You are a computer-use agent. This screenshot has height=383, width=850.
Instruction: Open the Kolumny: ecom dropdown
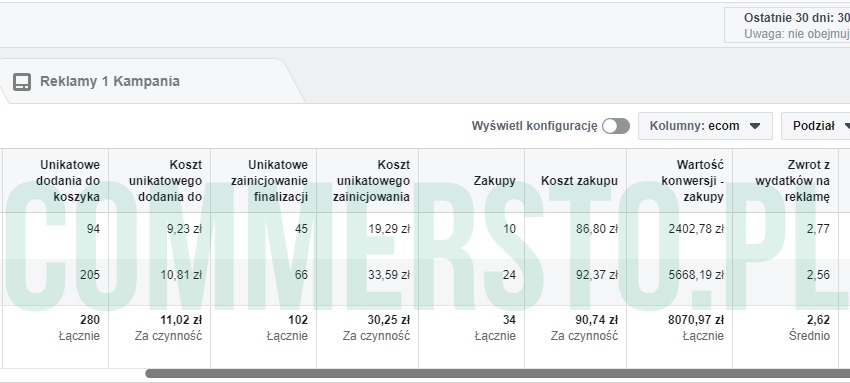point(705,126)
